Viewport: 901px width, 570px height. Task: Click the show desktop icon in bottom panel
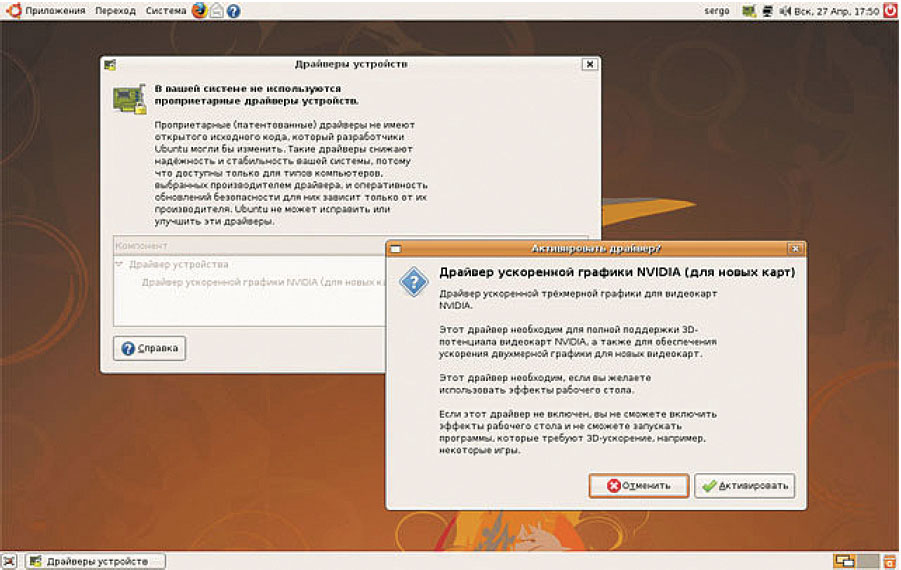(x=10, y=561)
